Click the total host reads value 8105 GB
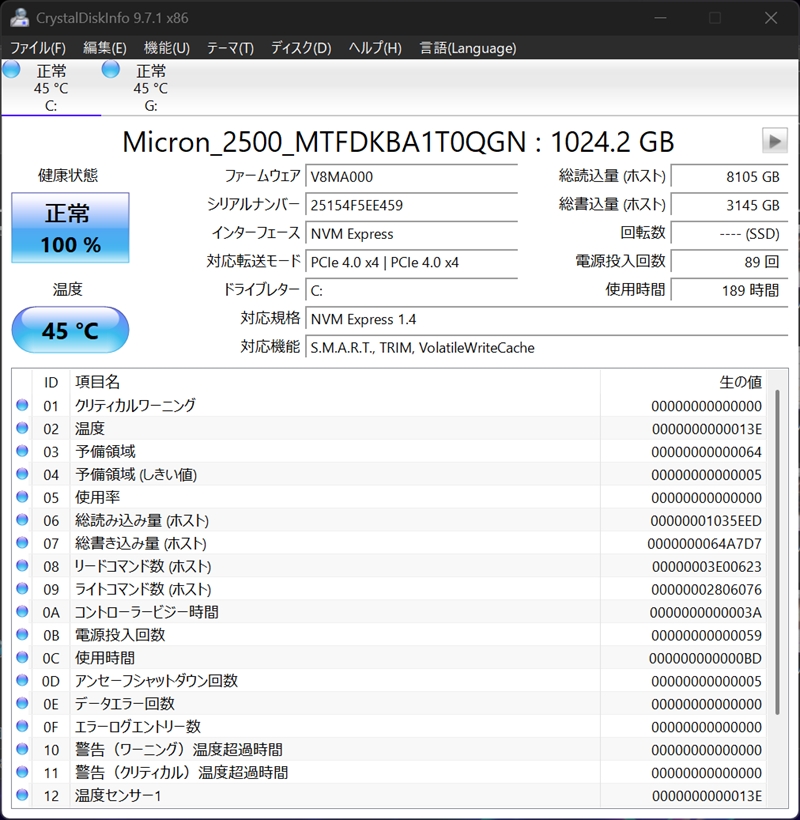Screen dimensions: 800x820 click(x=729, y=177)
